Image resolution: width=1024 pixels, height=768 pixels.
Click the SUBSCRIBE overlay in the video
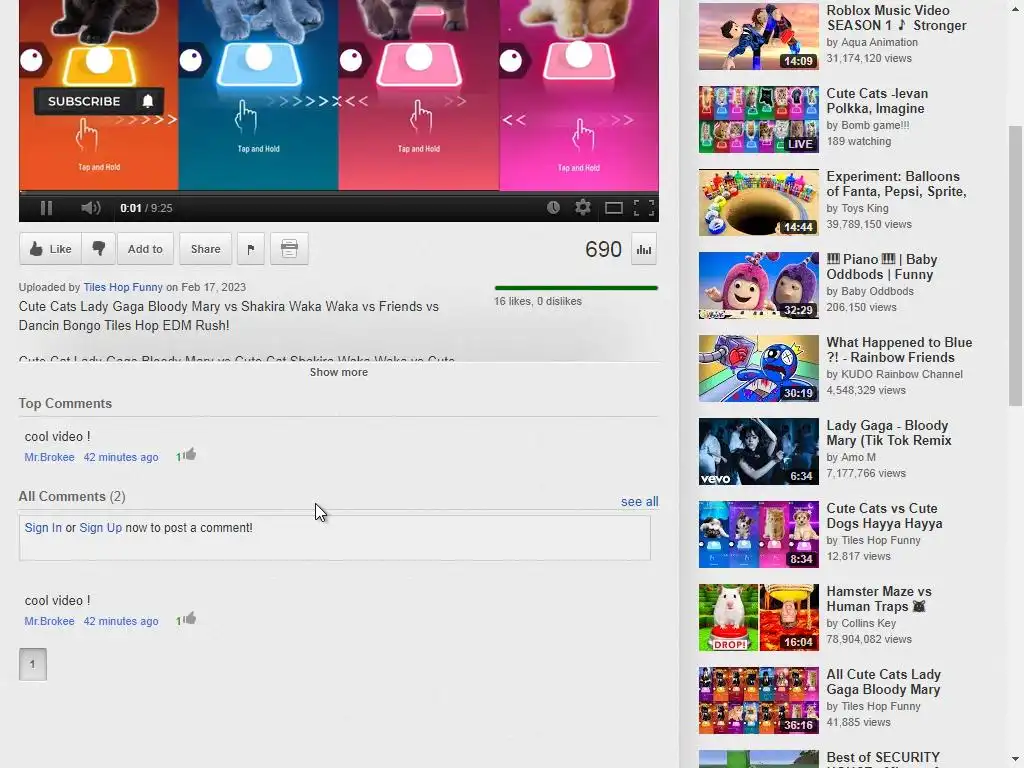[84, 101]
